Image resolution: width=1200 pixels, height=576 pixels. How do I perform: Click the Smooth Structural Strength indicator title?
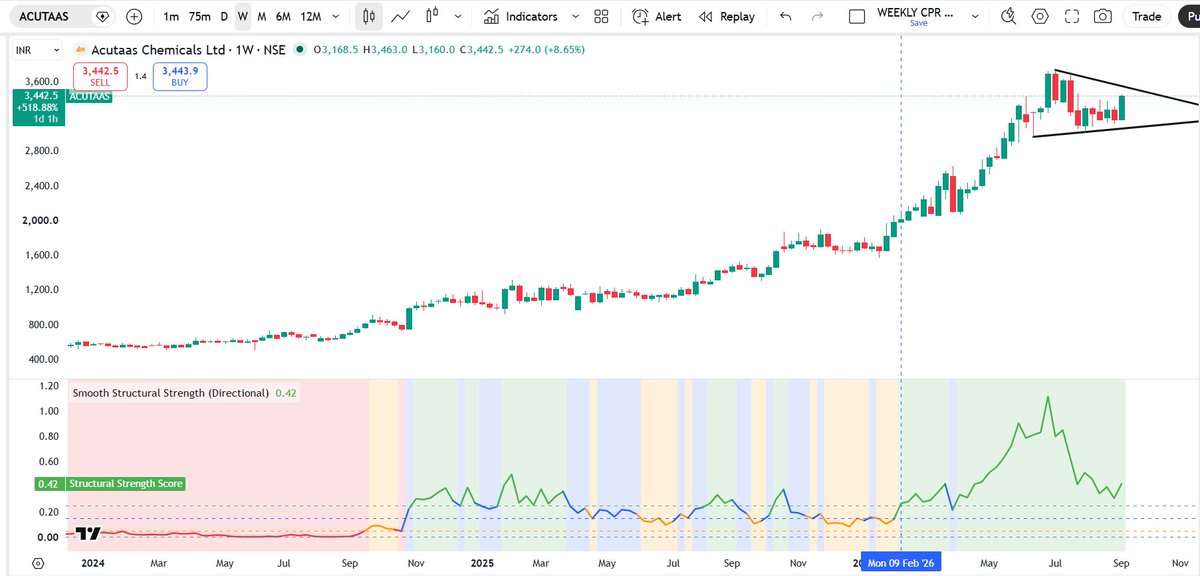tap(170, 393)
